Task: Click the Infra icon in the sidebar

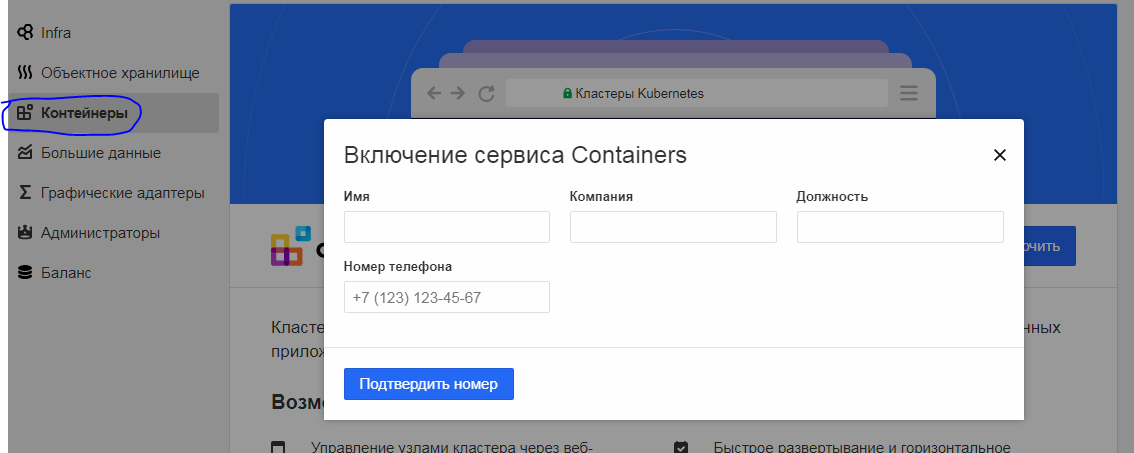Action: [25, 33]
